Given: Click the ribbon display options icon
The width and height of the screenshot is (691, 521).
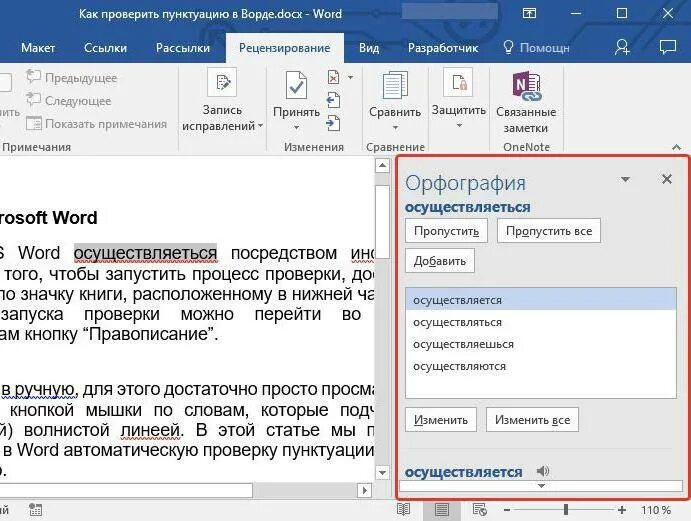Looking at the screenshot, I should (529, 14).
